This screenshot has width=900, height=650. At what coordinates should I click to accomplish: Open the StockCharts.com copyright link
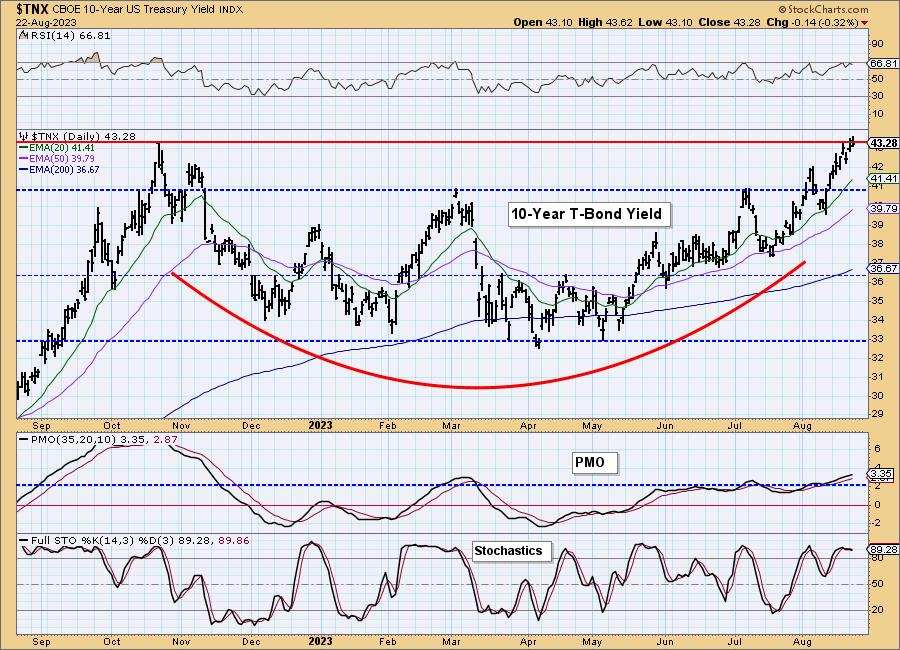tap(824, 9)
